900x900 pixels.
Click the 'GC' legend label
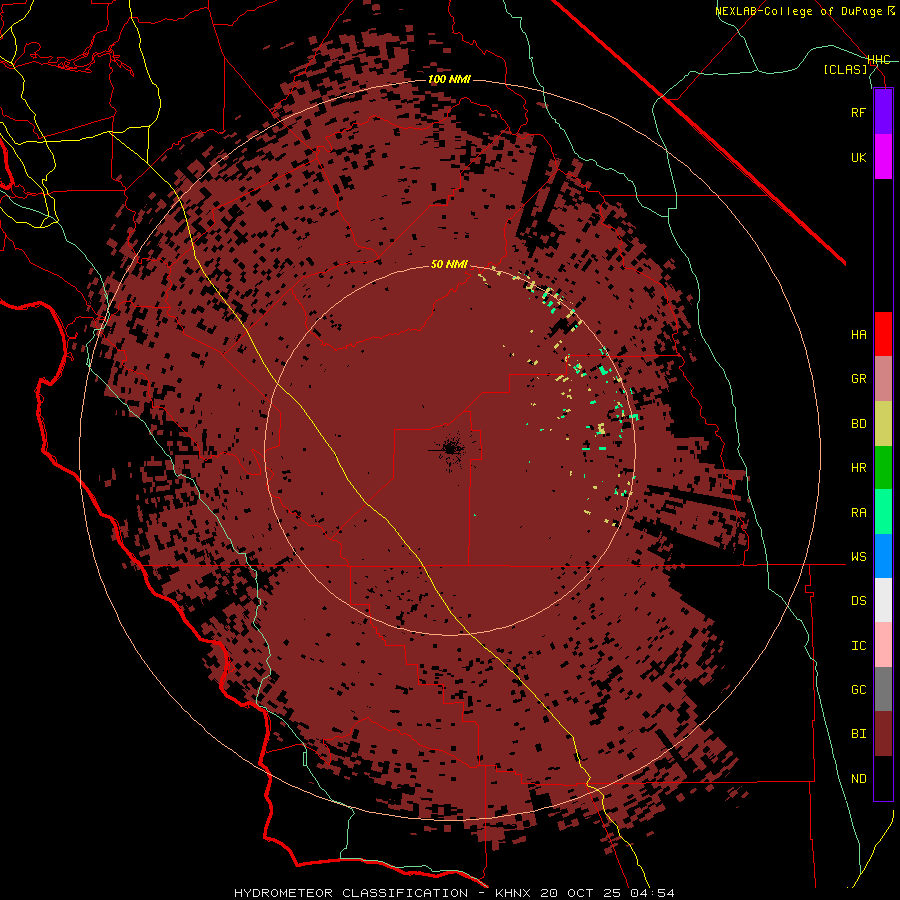pyautogui.click(x=858, y=689)
